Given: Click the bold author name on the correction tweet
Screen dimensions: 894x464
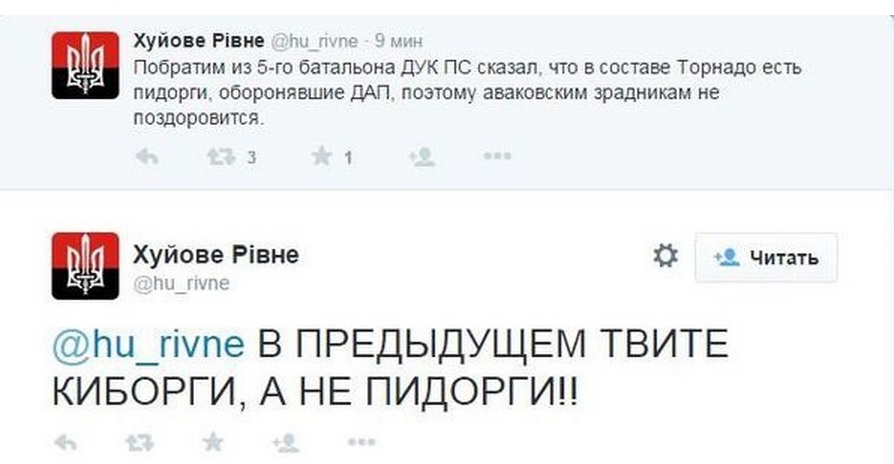Looking at the screenshot, I should 216,255.
